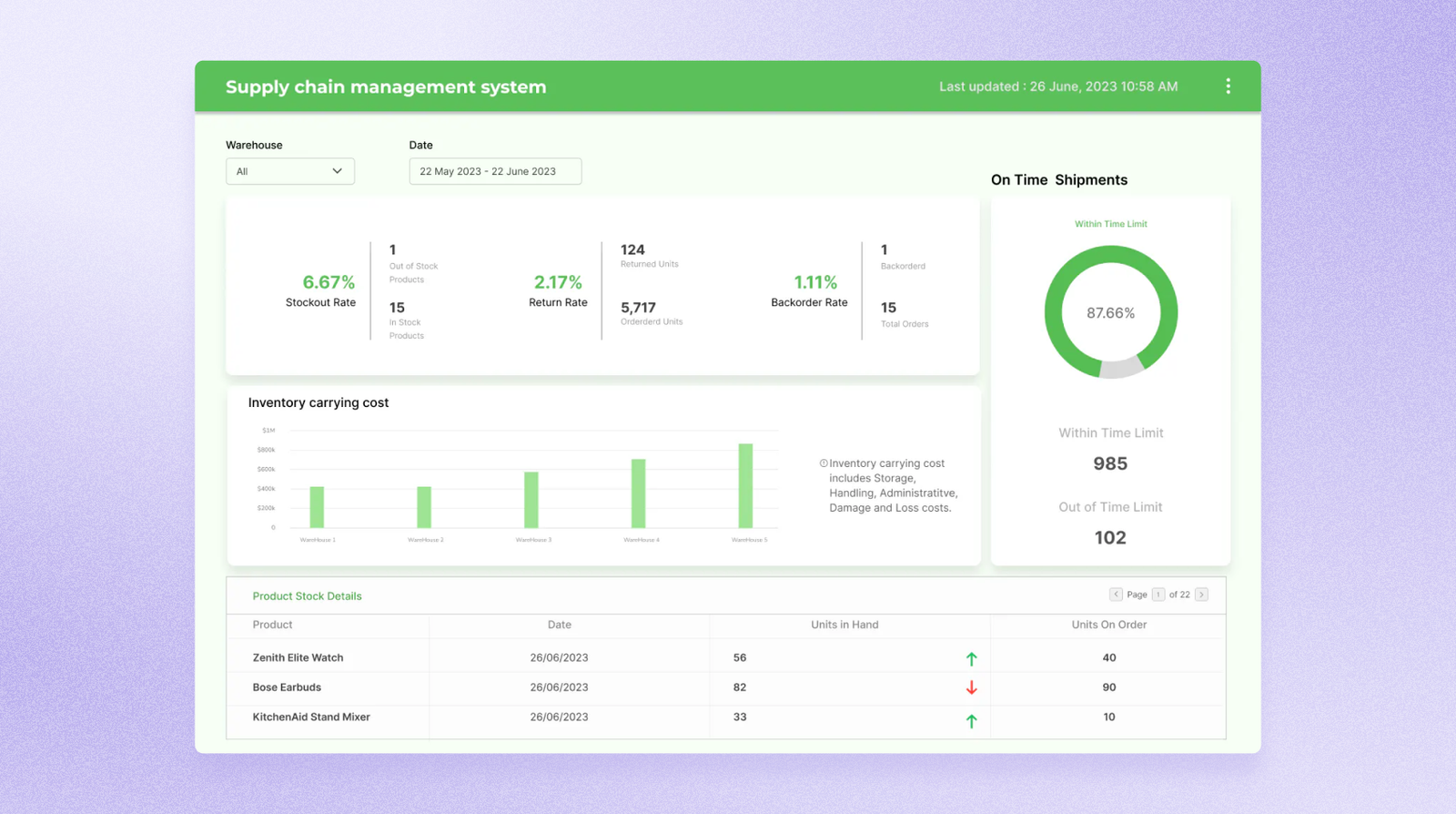Screen dimensions: 1456x814
Task: Select the KitchenAid Stand Mixer product name
Action: tap(311, 717)
